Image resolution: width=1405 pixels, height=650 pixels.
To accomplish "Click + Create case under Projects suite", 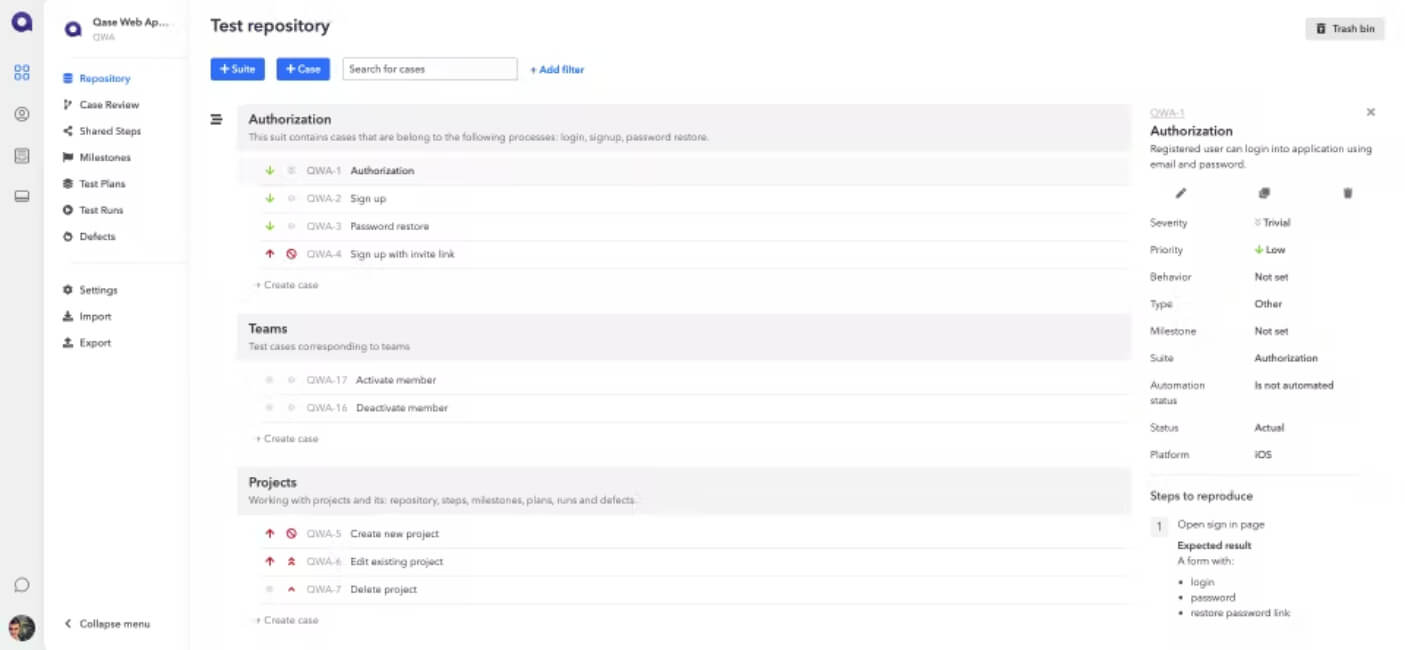I will [287, 621].
